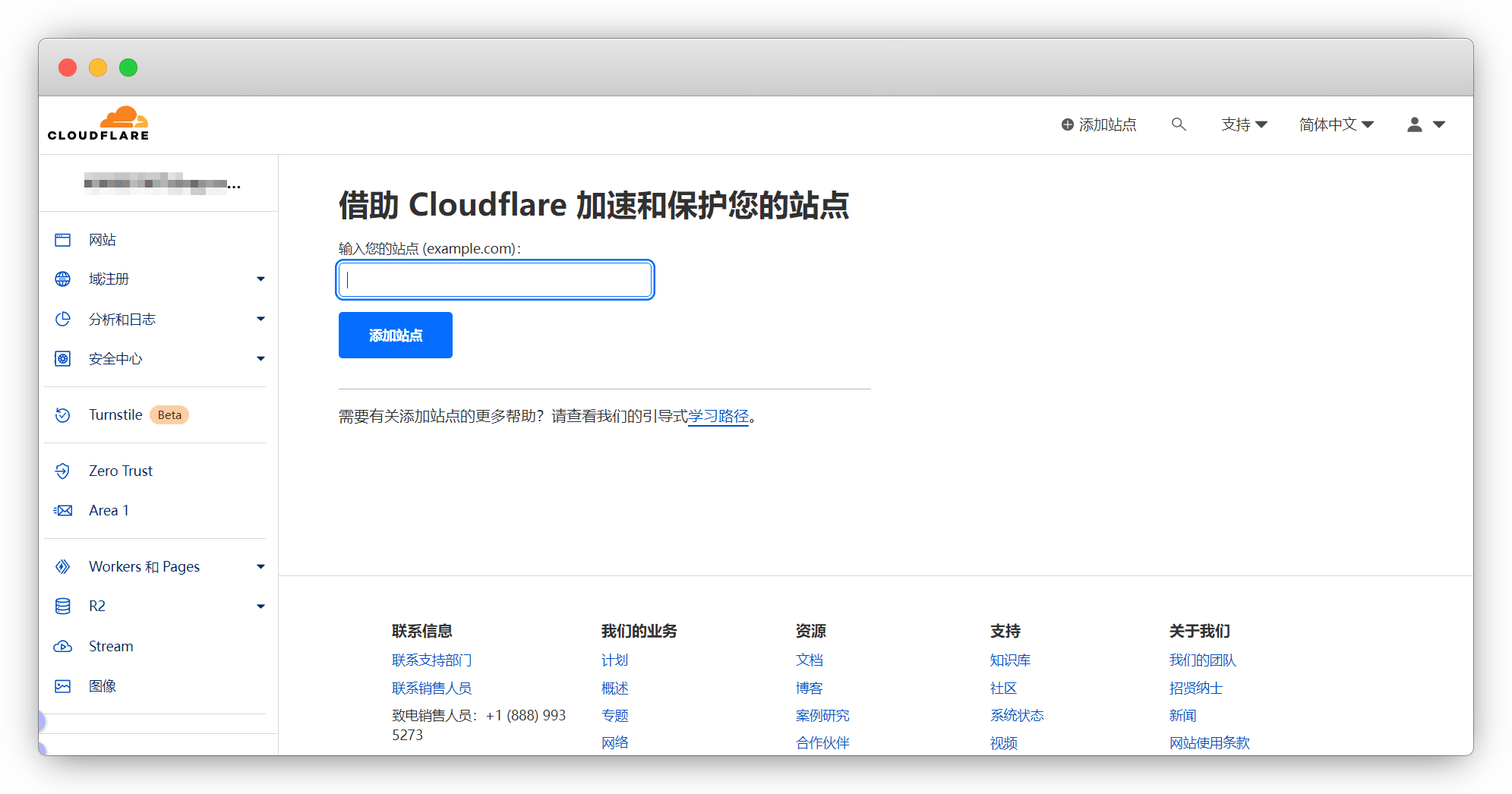The image size is (1512, 794).
Task: Open the 招贤纳士 footer link
Action: pos(1196,688)
